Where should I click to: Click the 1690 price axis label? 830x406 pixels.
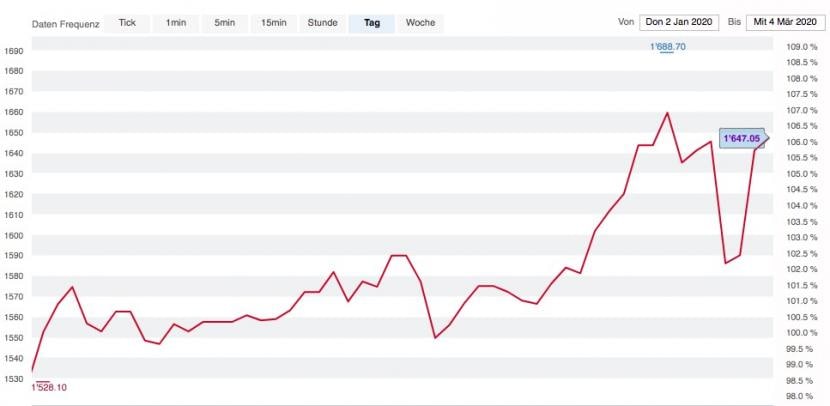(x=12, y=51)
